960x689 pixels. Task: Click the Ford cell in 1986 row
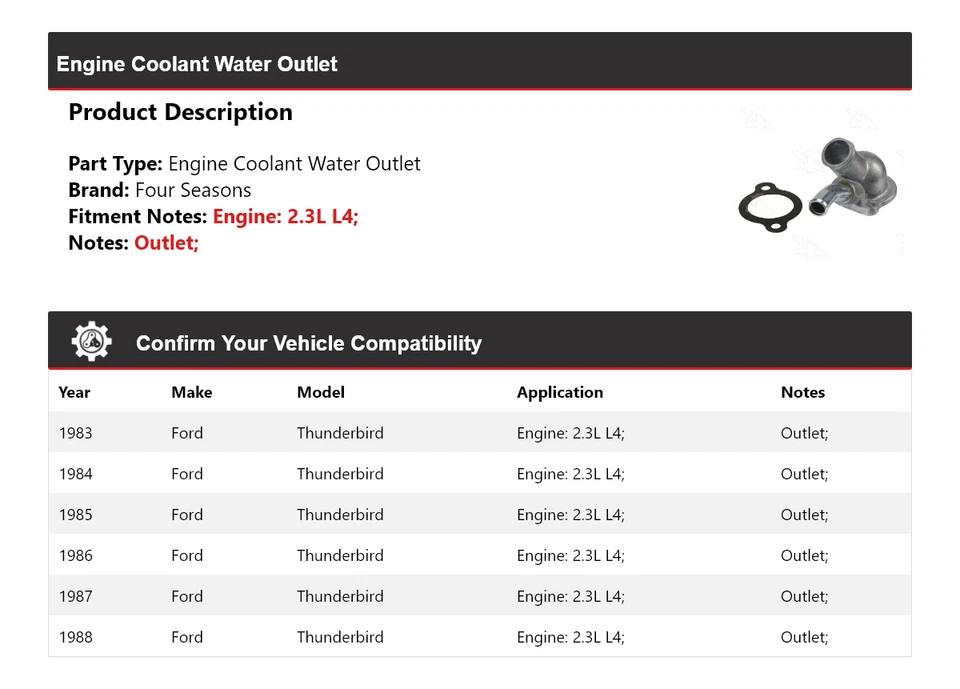pyautogui.click(x=186, y=556)
